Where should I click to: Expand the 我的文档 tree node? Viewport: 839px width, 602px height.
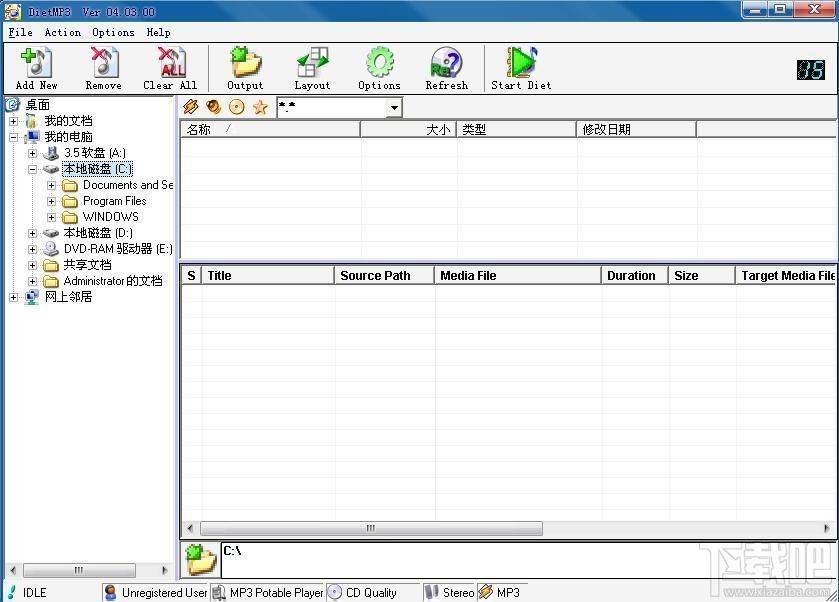(13, 121)
